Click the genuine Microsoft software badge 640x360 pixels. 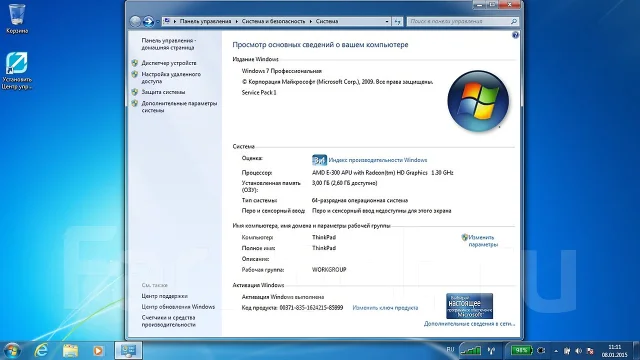[469, 306]
